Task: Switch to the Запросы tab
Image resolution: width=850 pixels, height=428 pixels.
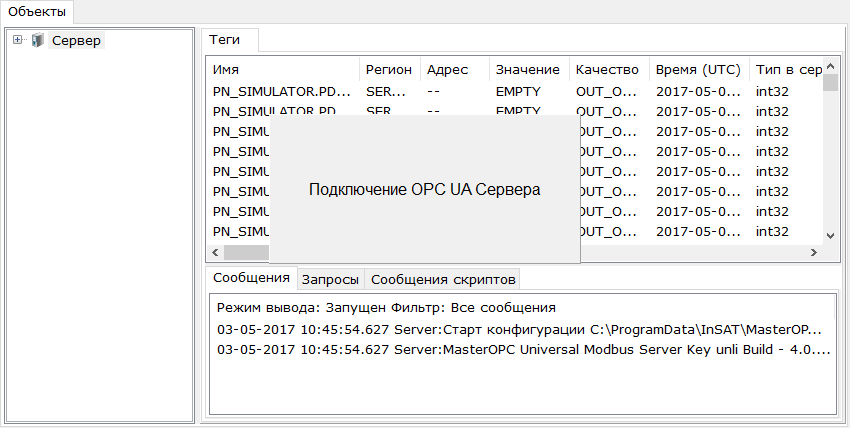Action: [330, 280]
